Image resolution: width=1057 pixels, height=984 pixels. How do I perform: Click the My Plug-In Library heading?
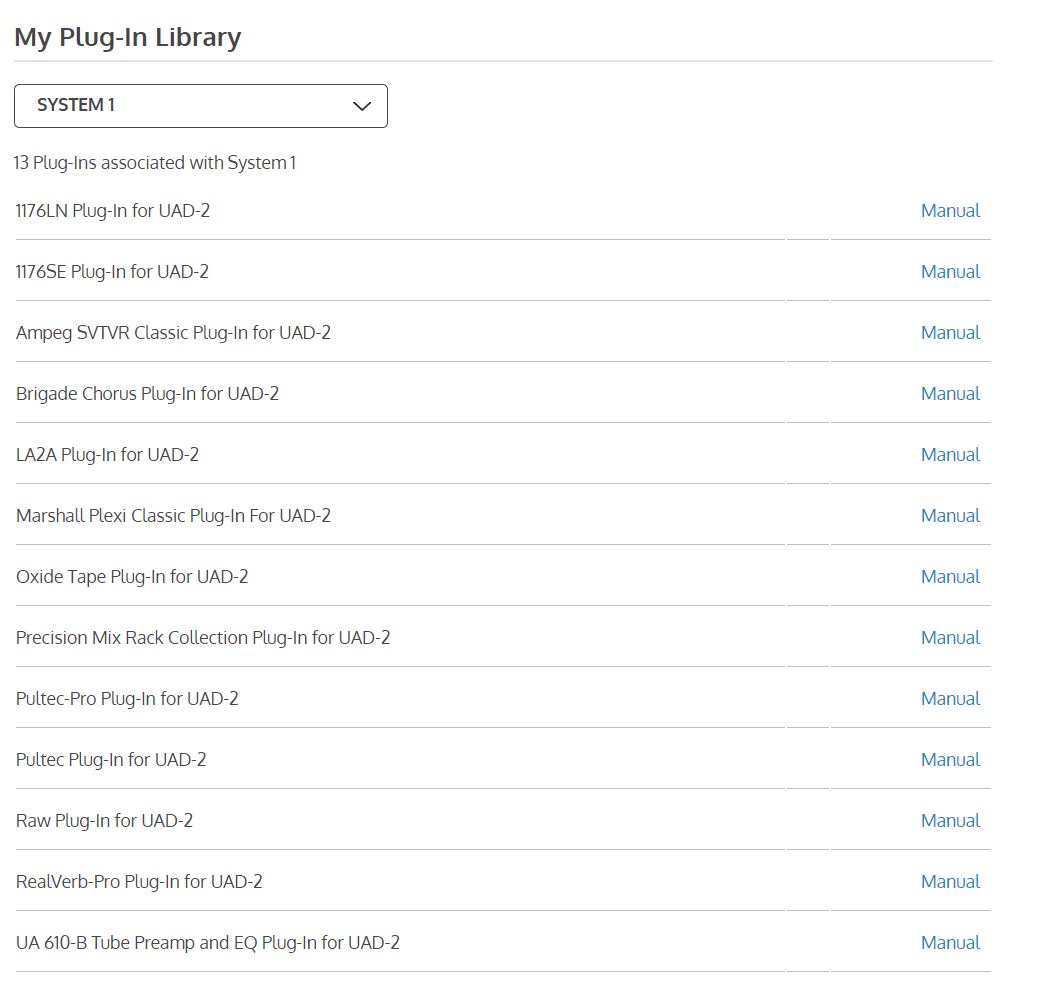tap(127, 38)
